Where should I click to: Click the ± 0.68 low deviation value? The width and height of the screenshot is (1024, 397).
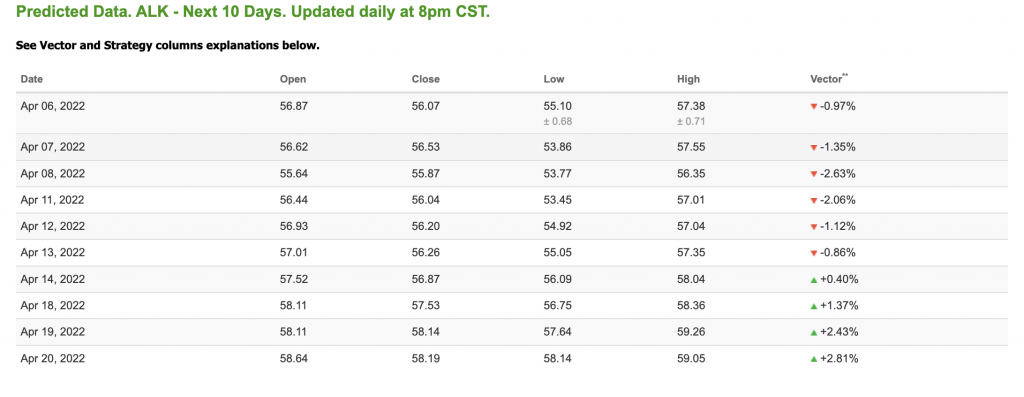pyautogui.click(x=558, y=121)
